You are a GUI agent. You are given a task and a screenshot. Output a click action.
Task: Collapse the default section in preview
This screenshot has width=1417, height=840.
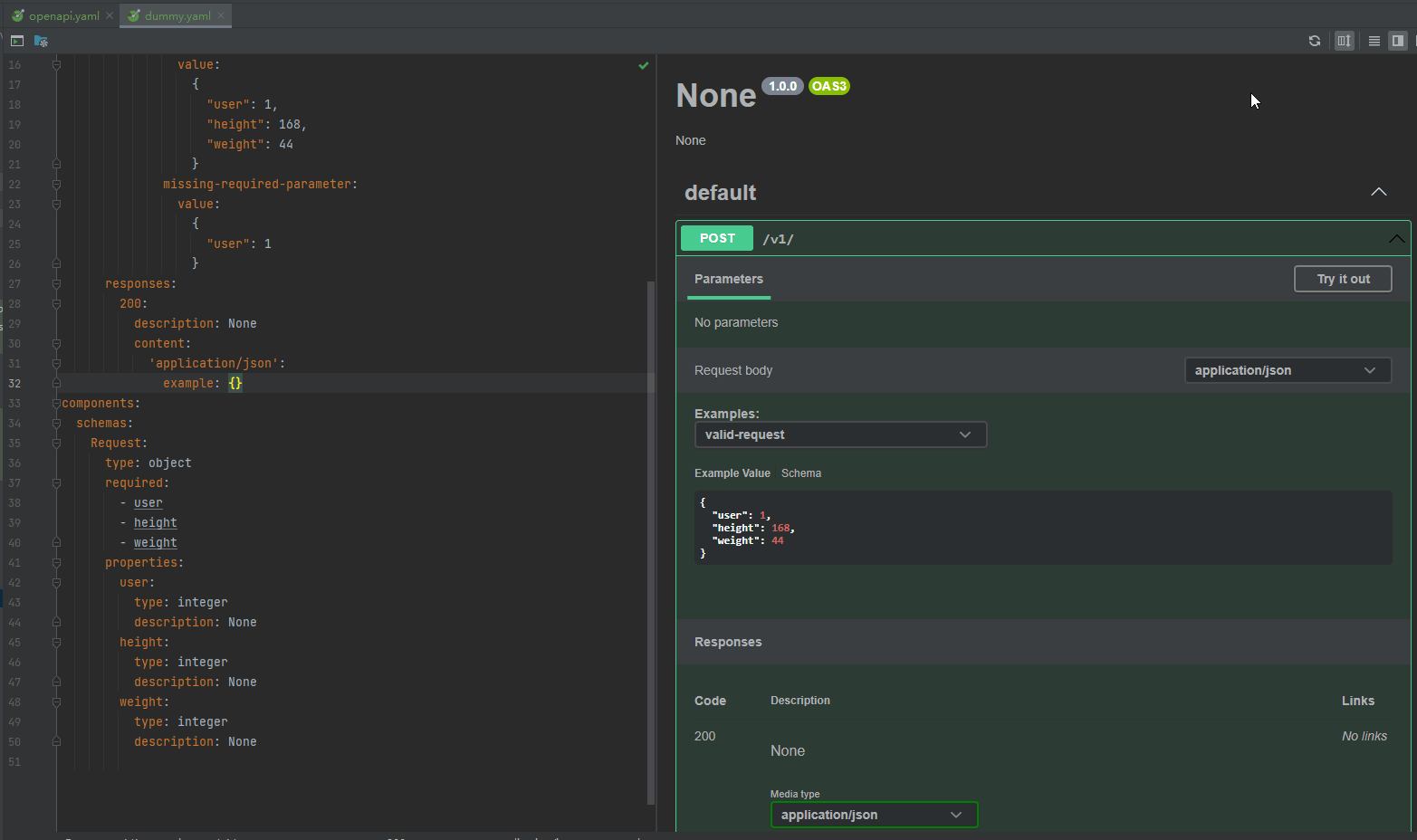coord(1379,192)
